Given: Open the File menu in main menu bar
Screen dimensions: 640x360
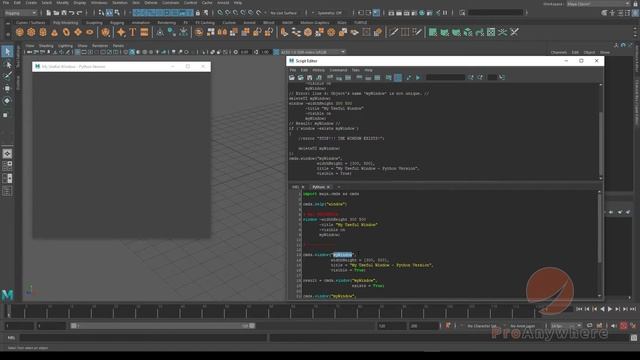Looking at the screenshot, I should click(6, 3).
